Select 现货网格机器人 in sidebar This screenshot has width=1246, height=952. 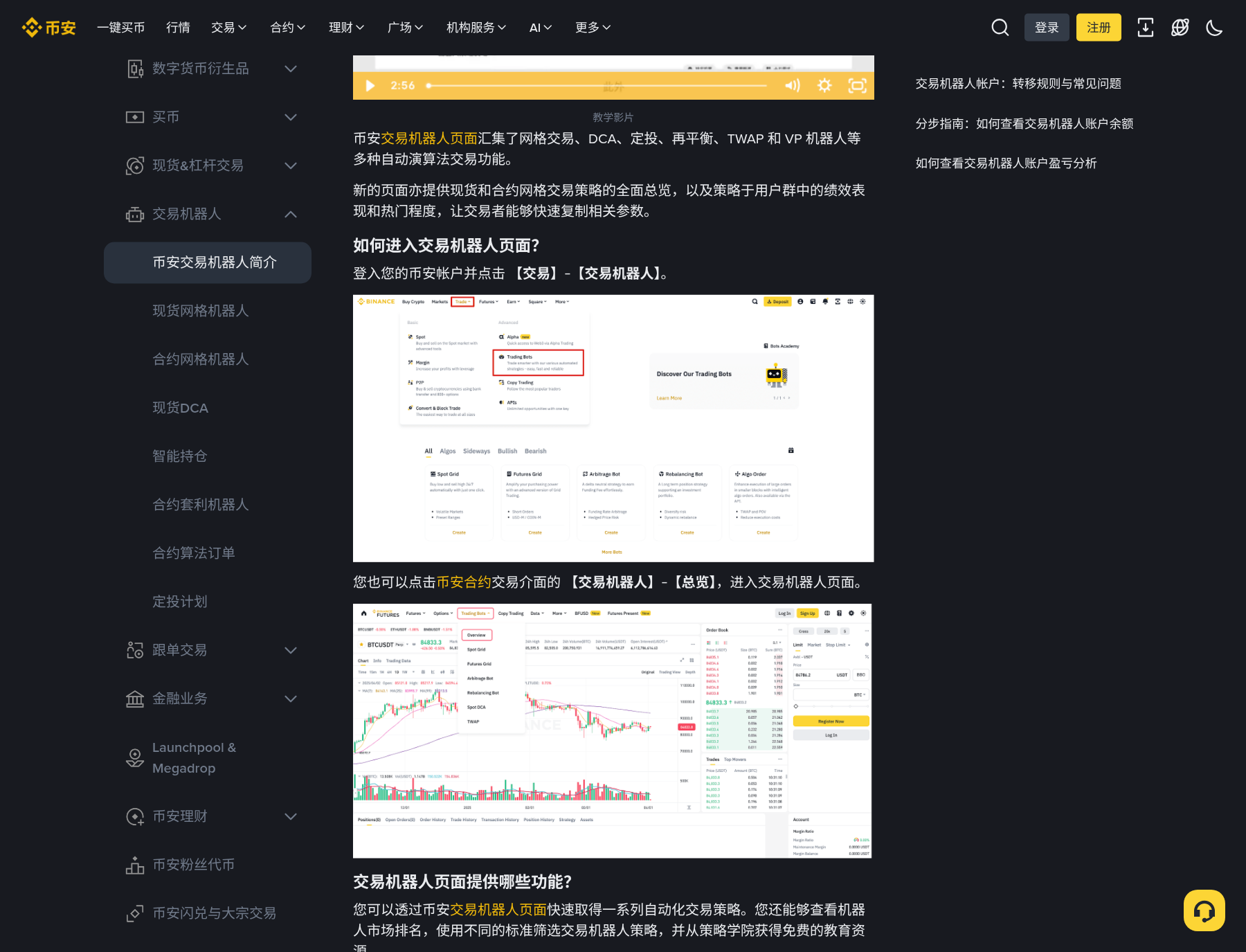click(x=201, y=311)
